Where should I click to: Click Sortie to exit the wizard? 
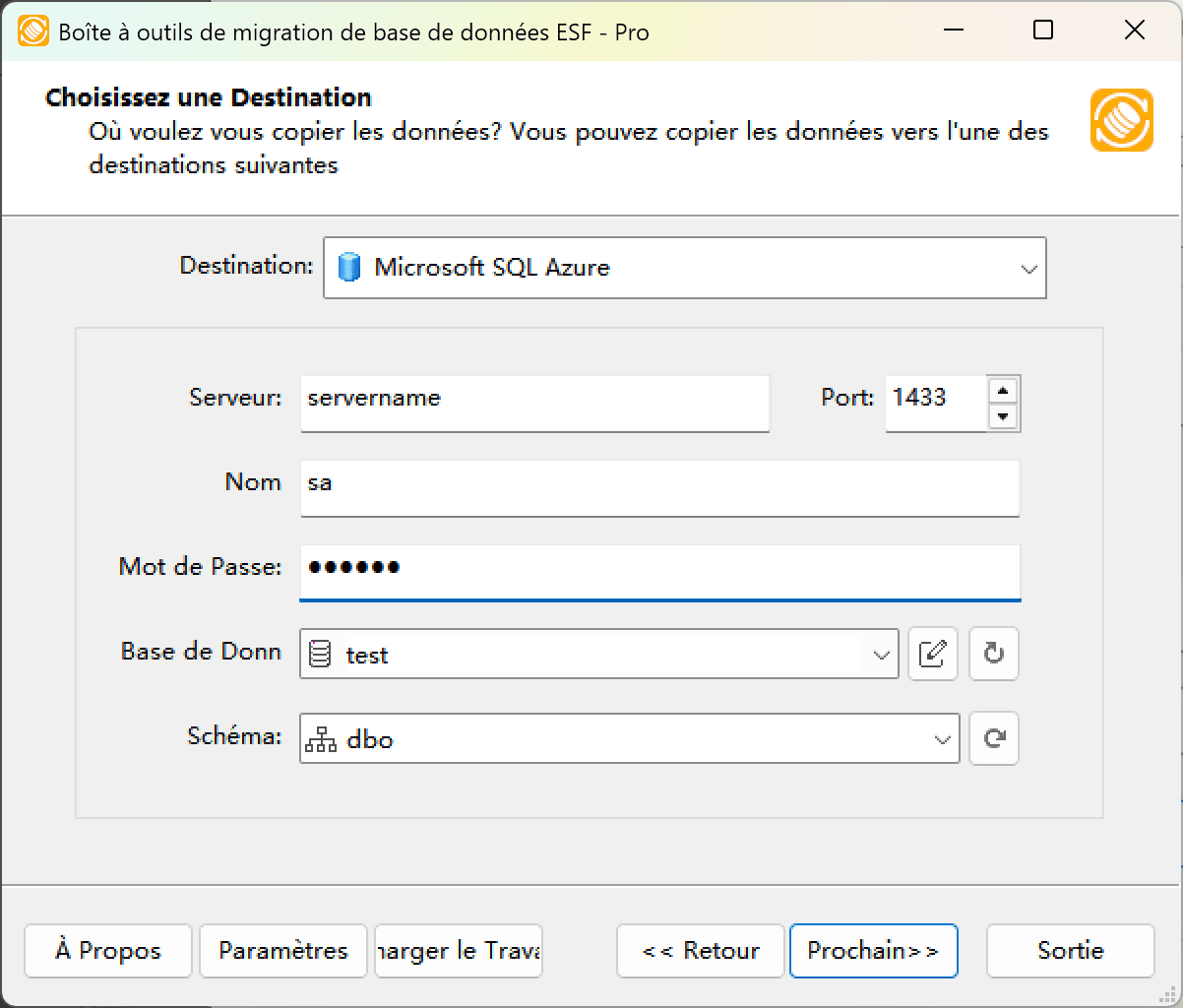(x=1070, y=951)
